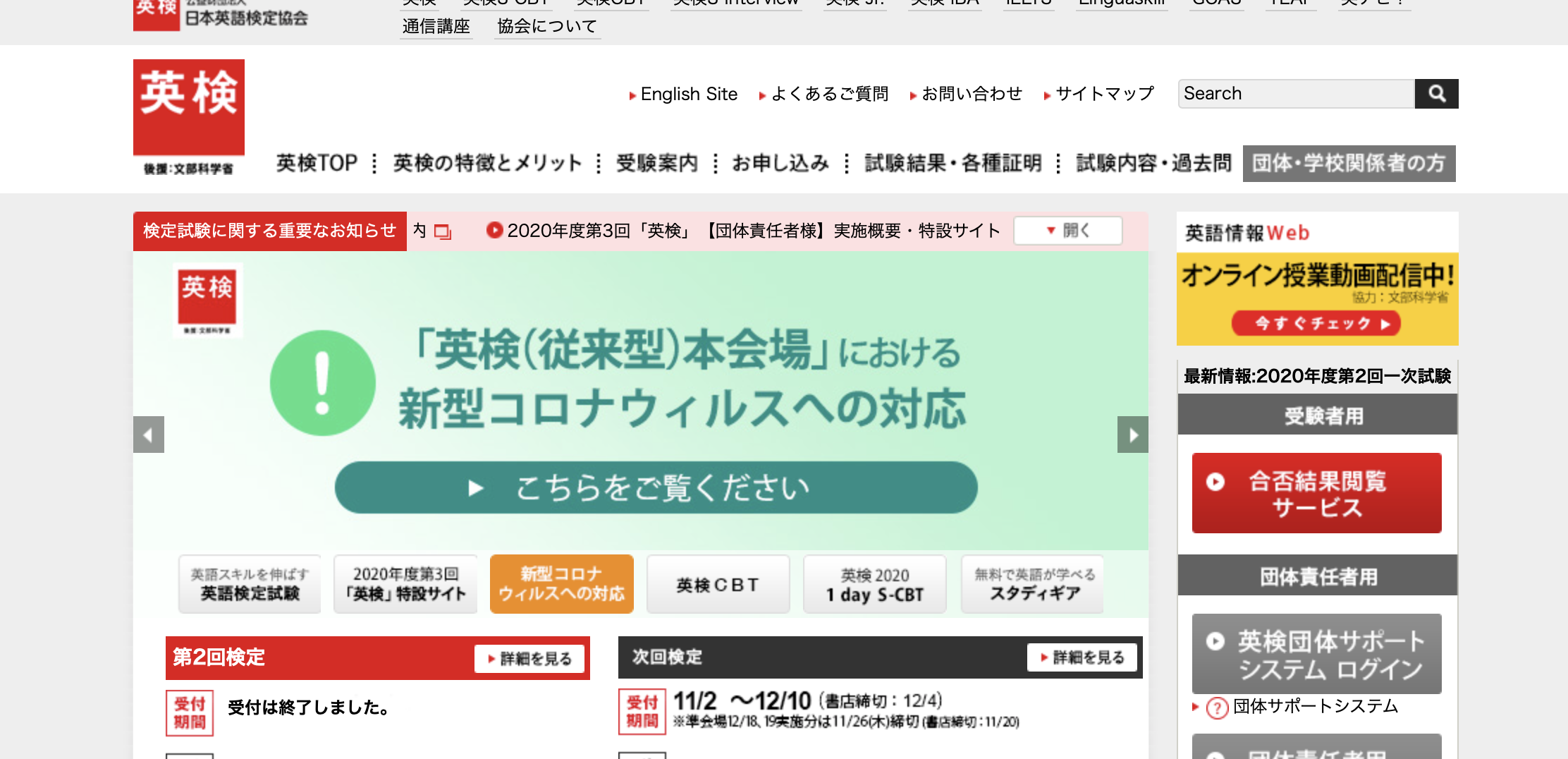Open 英検団体サポートシステム ログイン button
Screen dimensions: 1568x759
click(1316, 654)
